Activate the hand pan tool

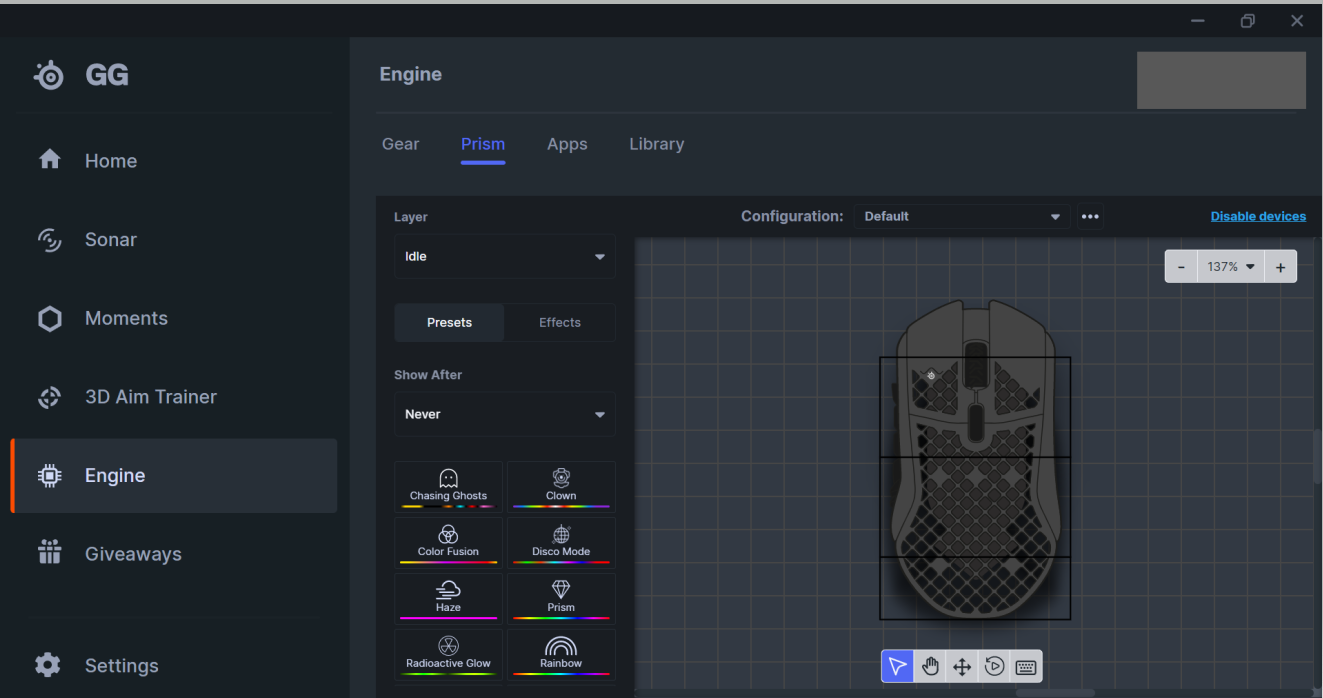point(930,667)
